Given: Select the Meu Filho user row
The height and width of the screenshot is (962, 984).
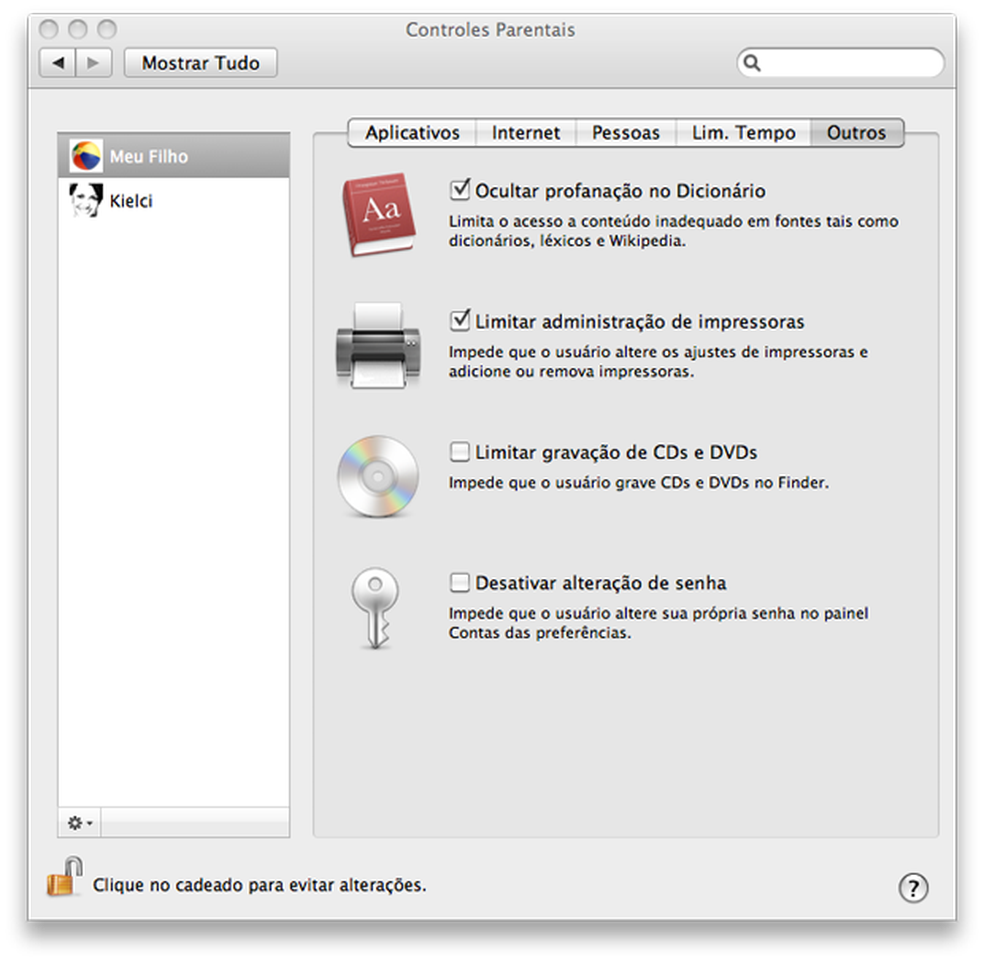Looking at the screenshot, I should pos(174,156).
